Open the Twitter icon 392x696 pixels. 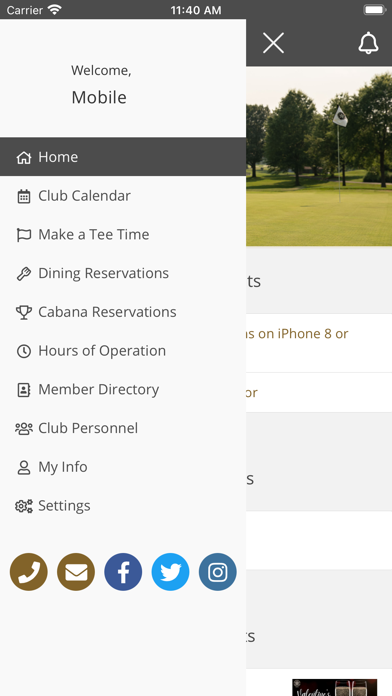[170, 572]
